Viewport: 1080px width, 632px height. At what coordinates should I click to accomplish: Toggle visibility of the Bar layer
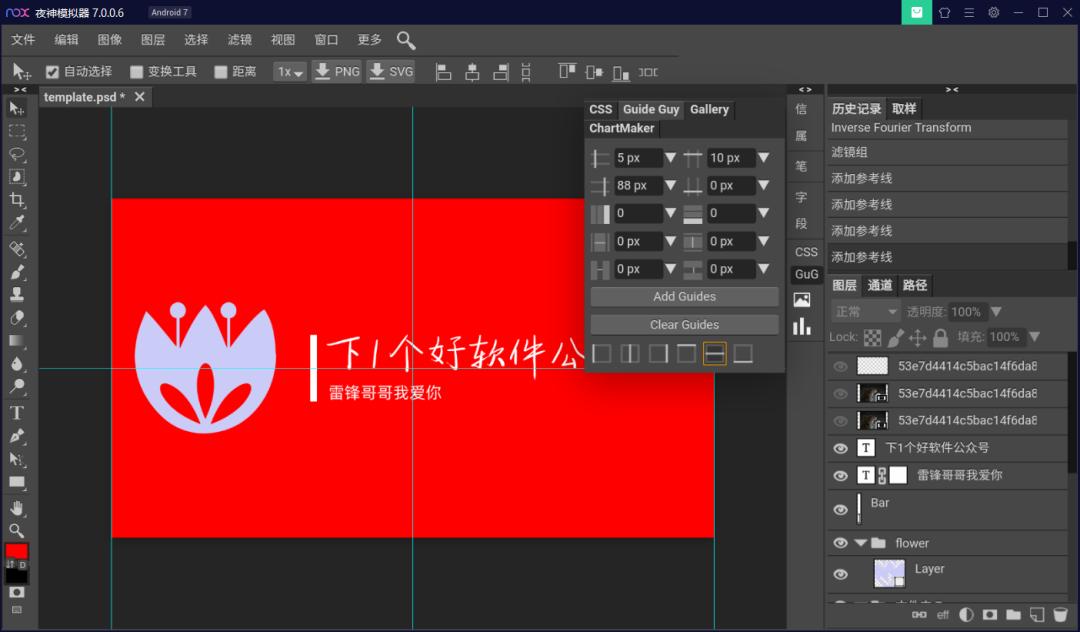(x=840, y=509)
